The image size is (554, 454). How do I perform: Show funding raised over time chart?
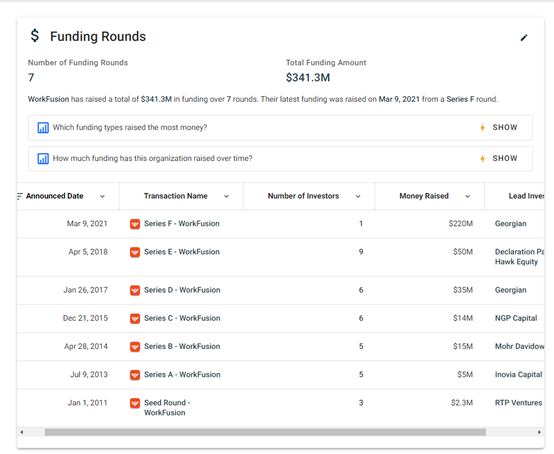click(x=505, y=159)
